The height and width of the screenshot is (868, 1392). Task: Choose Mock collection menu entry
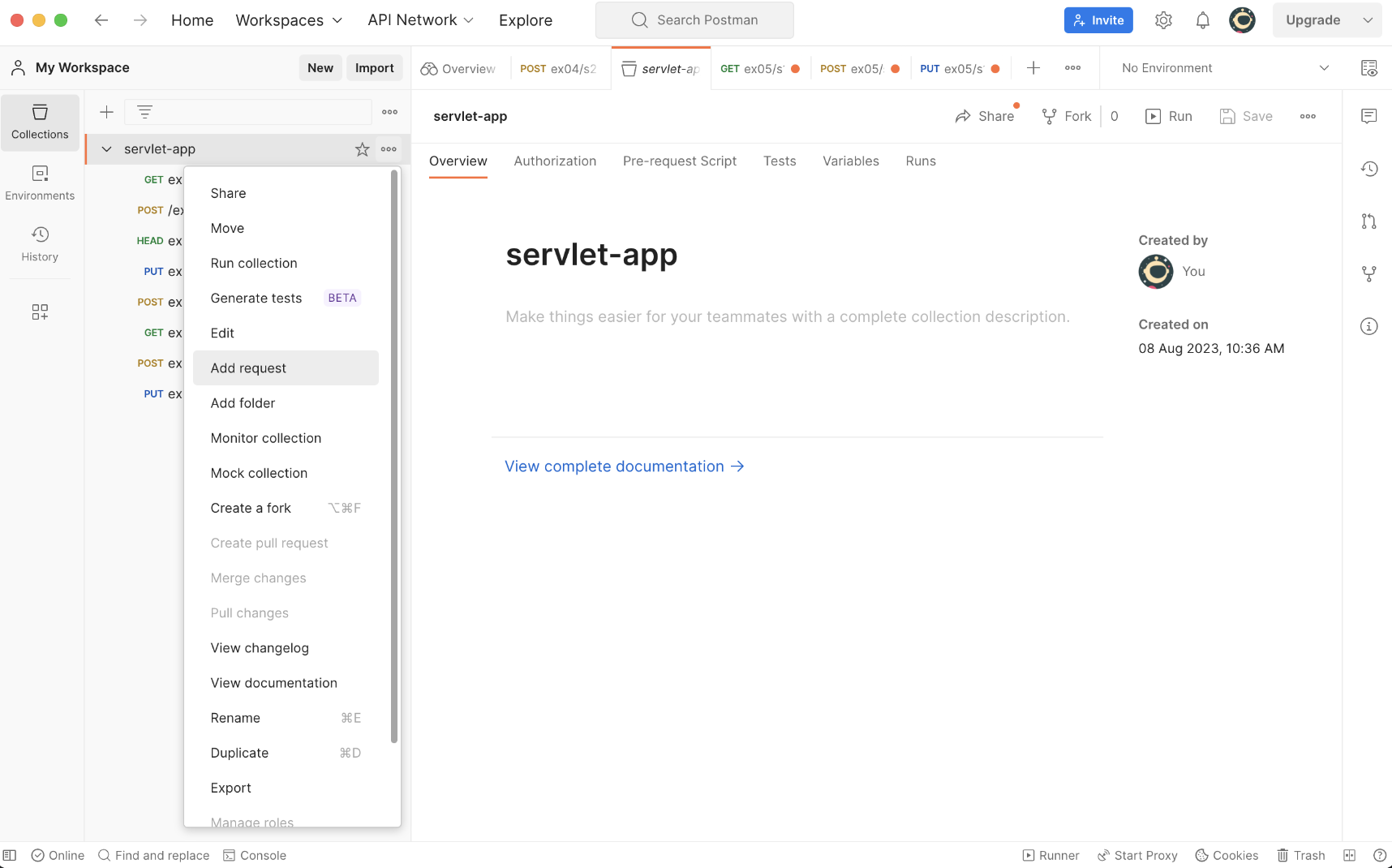click(286, 474)
